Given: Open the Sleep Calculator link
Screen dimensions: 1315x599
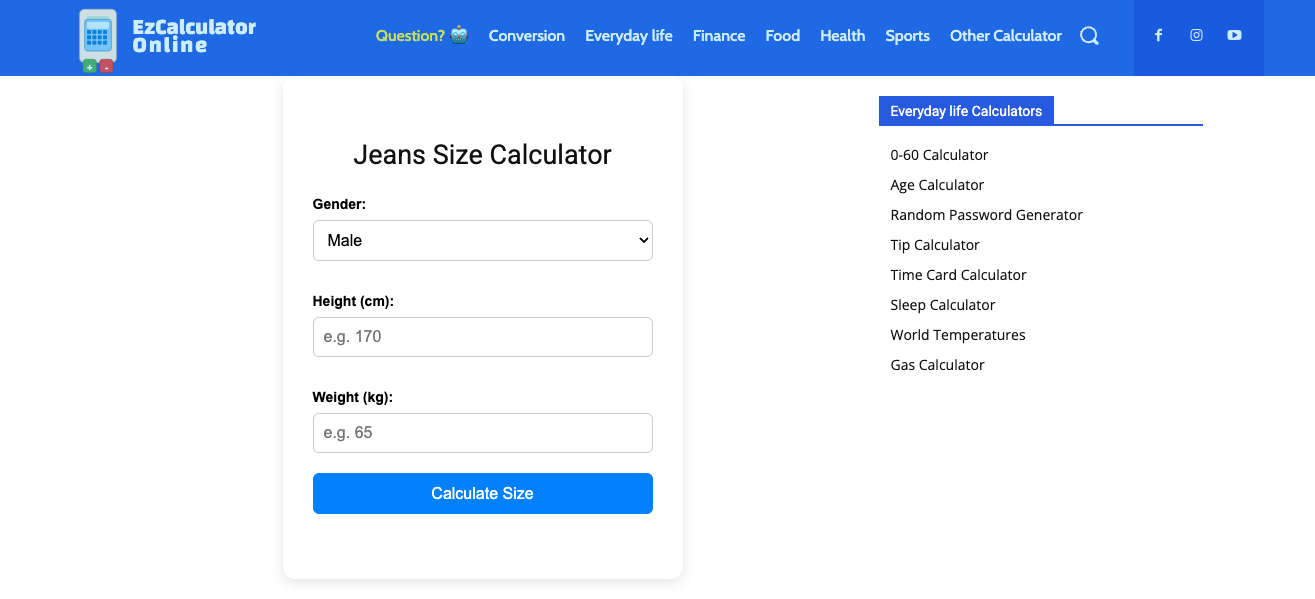Looking at the screenshot, I should click(943, 305).
